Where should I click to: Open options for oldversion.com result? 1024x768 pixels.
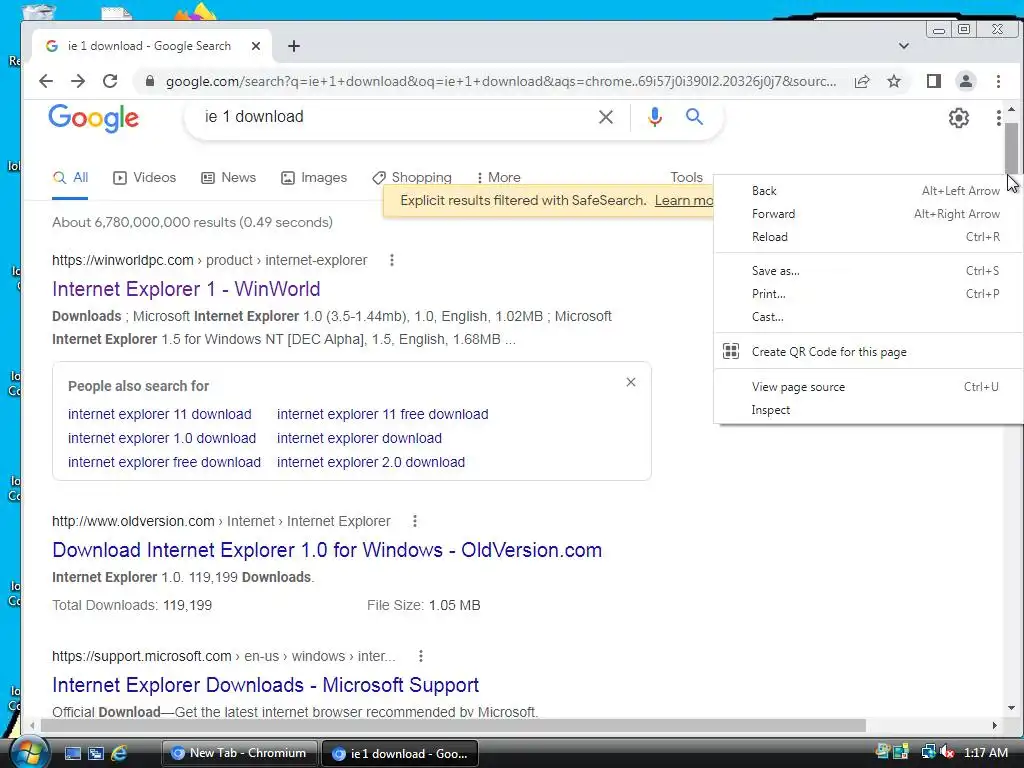tap(415, 521)
